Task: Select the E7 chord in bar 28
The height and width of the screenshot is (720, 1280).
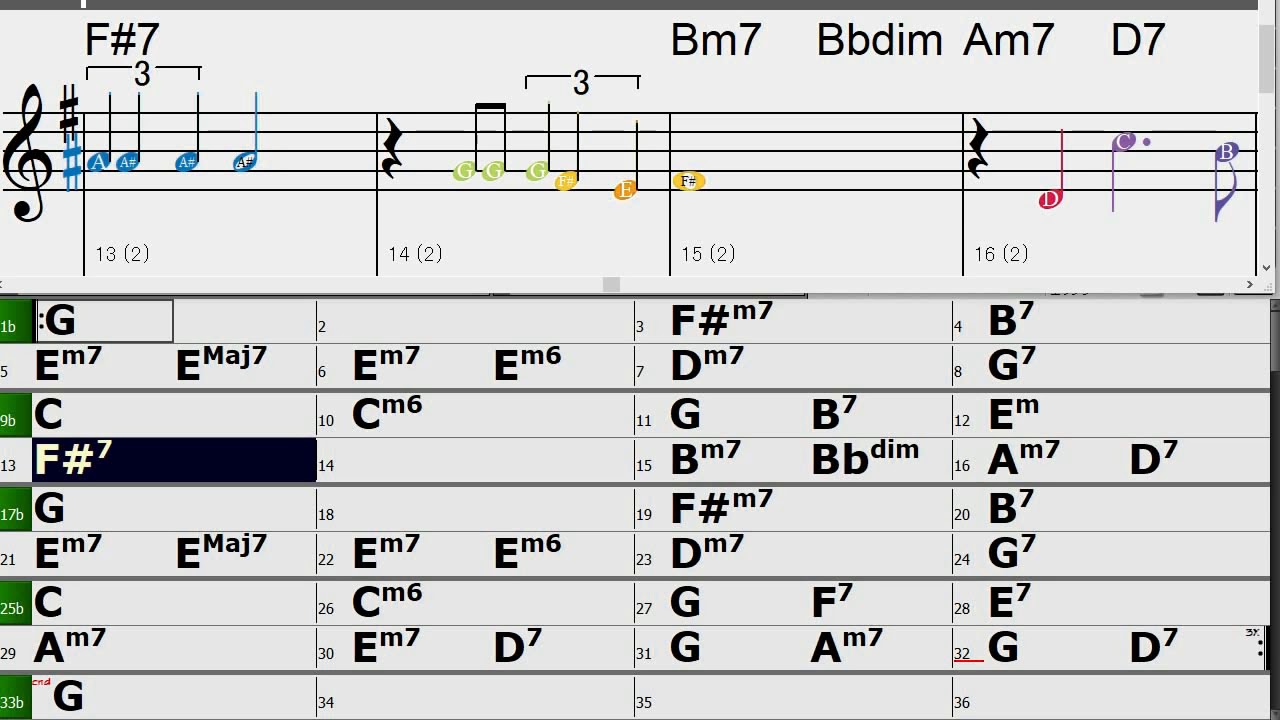Action: pos(1009,602)
